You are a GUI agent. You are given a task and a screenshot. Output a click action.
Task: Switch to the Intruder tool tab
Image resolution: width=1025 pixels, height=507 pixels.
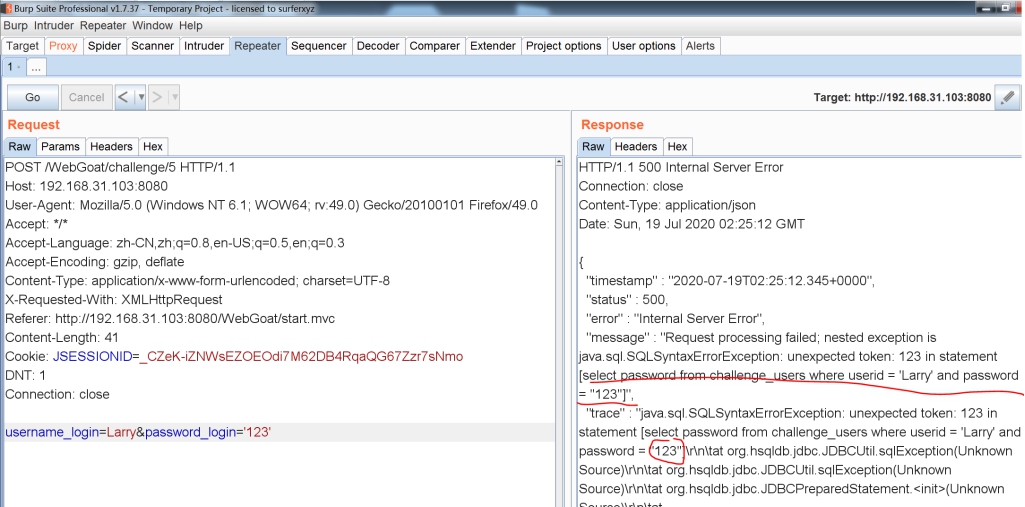tap(204, 46)
